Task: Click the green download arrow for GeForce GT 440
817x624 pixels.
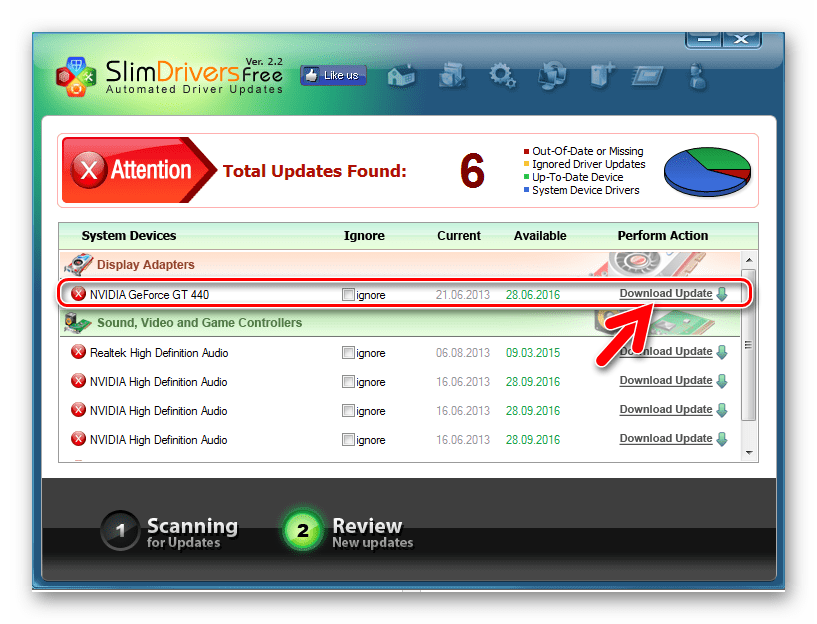Action: 721,294
